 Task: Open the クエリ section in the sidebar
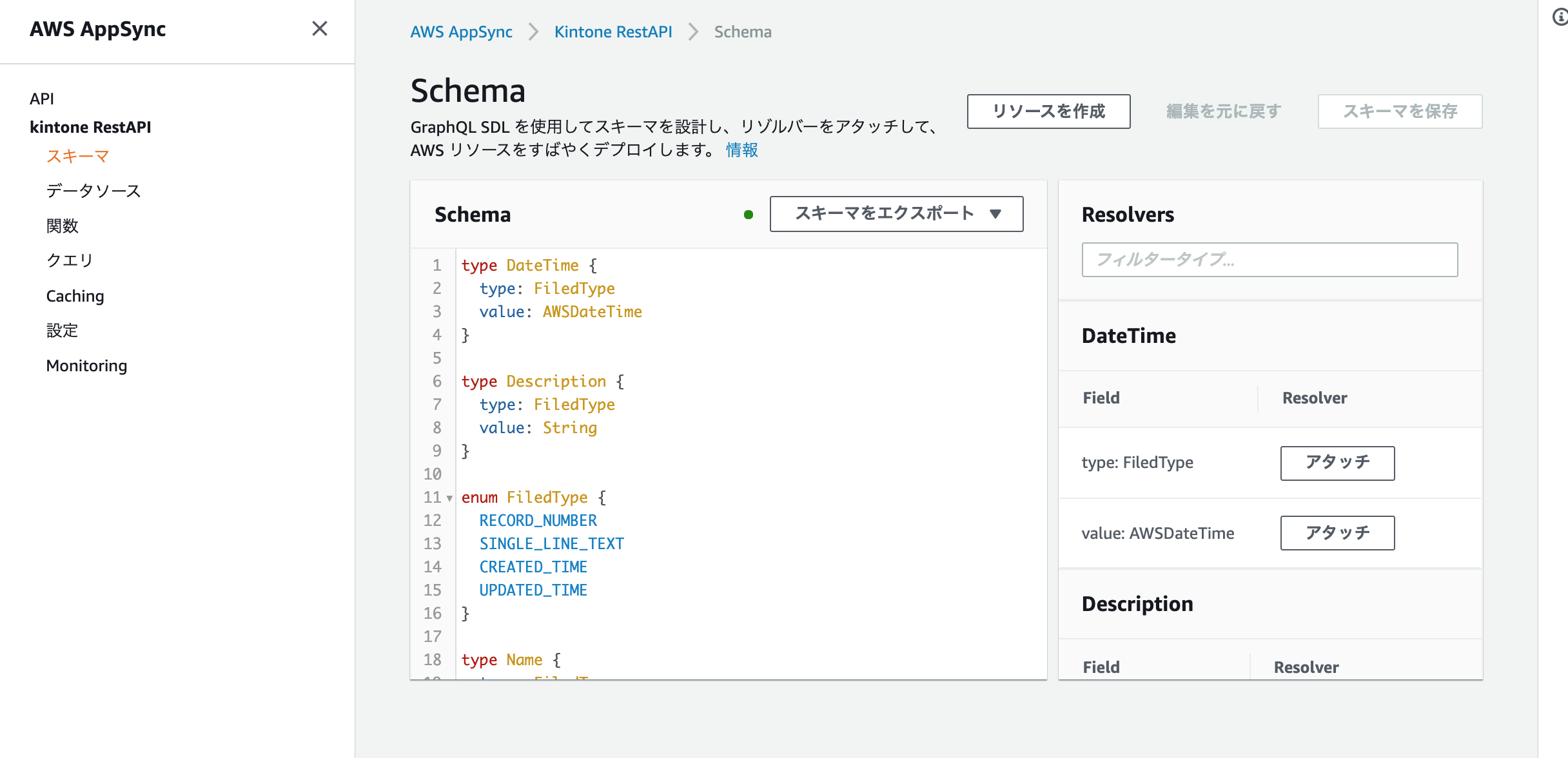pyautogui.click(x=69, y=260)
